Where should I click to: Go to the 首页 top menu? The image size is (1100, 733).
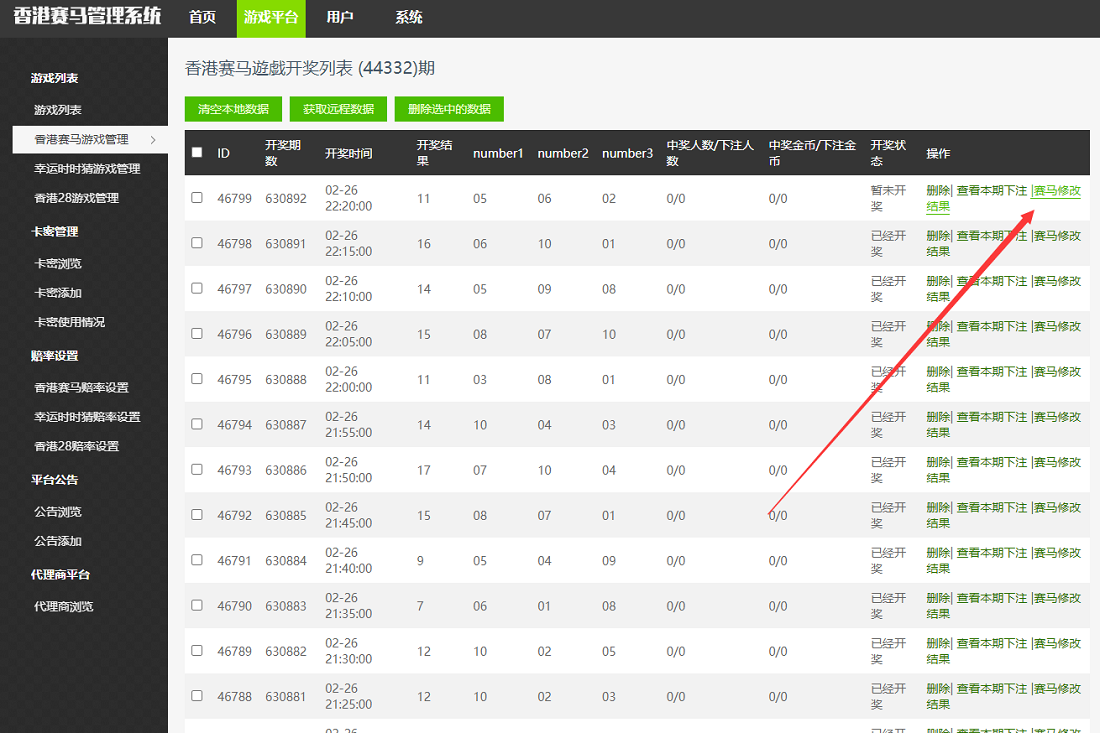click(x=202, y=18)
